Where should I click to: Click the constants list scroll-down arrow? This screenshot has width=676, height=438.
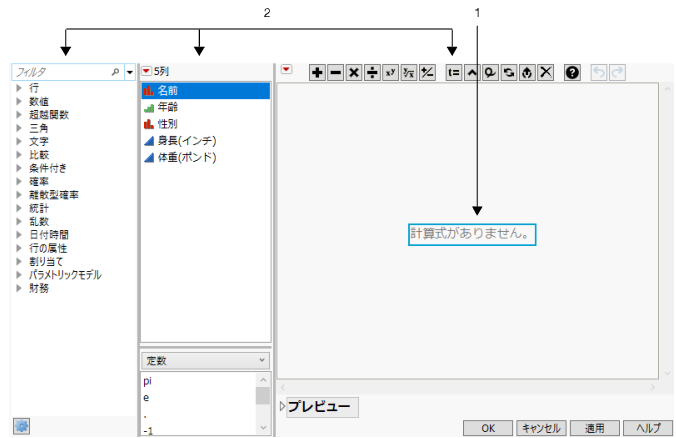tap(263, 428)
